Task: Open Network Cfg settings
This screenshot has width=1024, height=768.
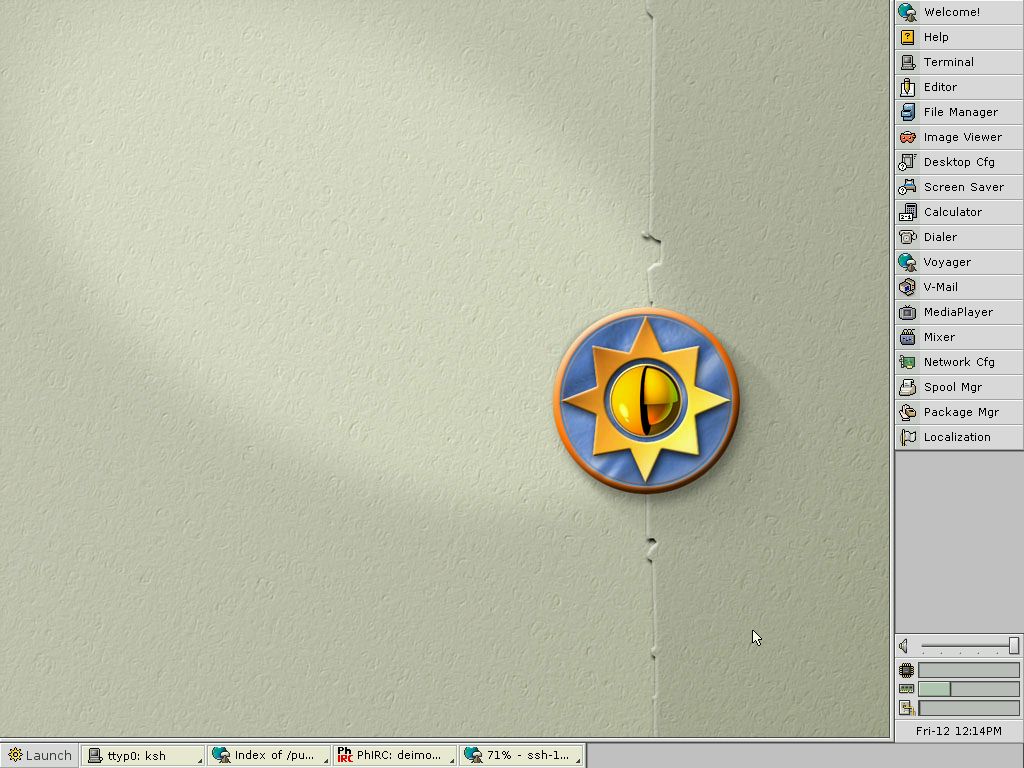Action: tap(959, 362)
